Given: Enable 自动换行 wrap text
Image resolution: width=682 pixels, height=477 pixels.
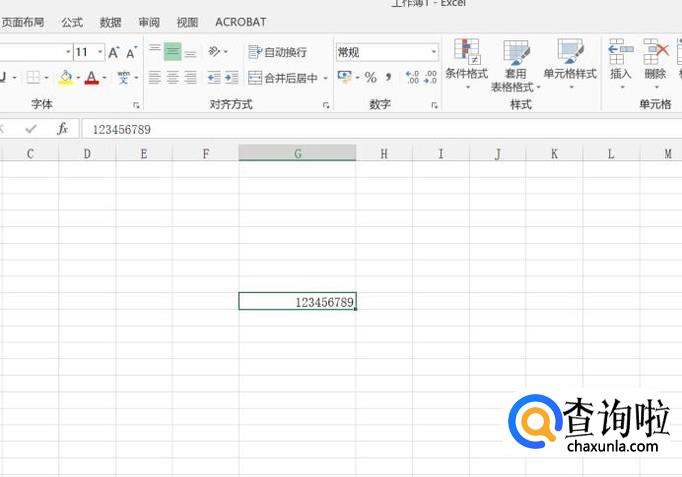Looking at the screenshot, I should coord(277,52).
